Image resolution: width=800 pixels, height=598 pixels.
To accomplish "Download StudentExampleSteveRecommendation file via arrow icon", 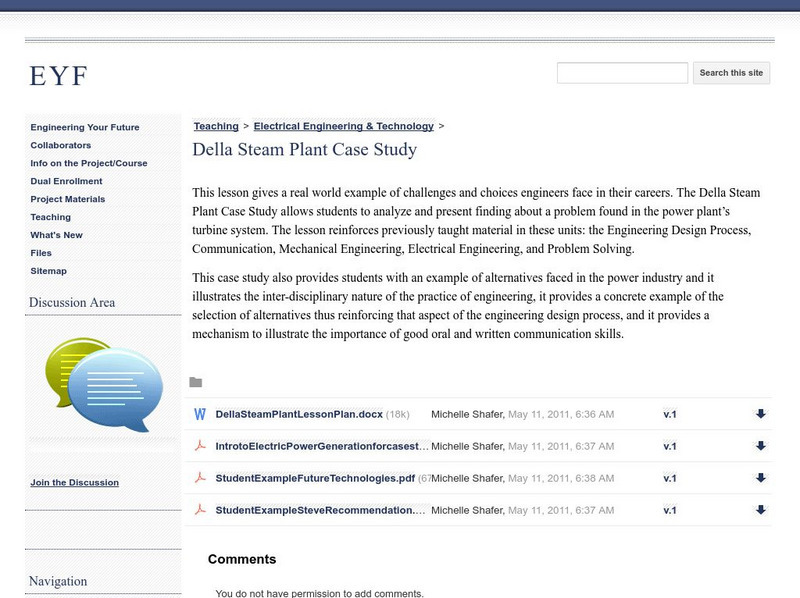I will coord(760,510).
